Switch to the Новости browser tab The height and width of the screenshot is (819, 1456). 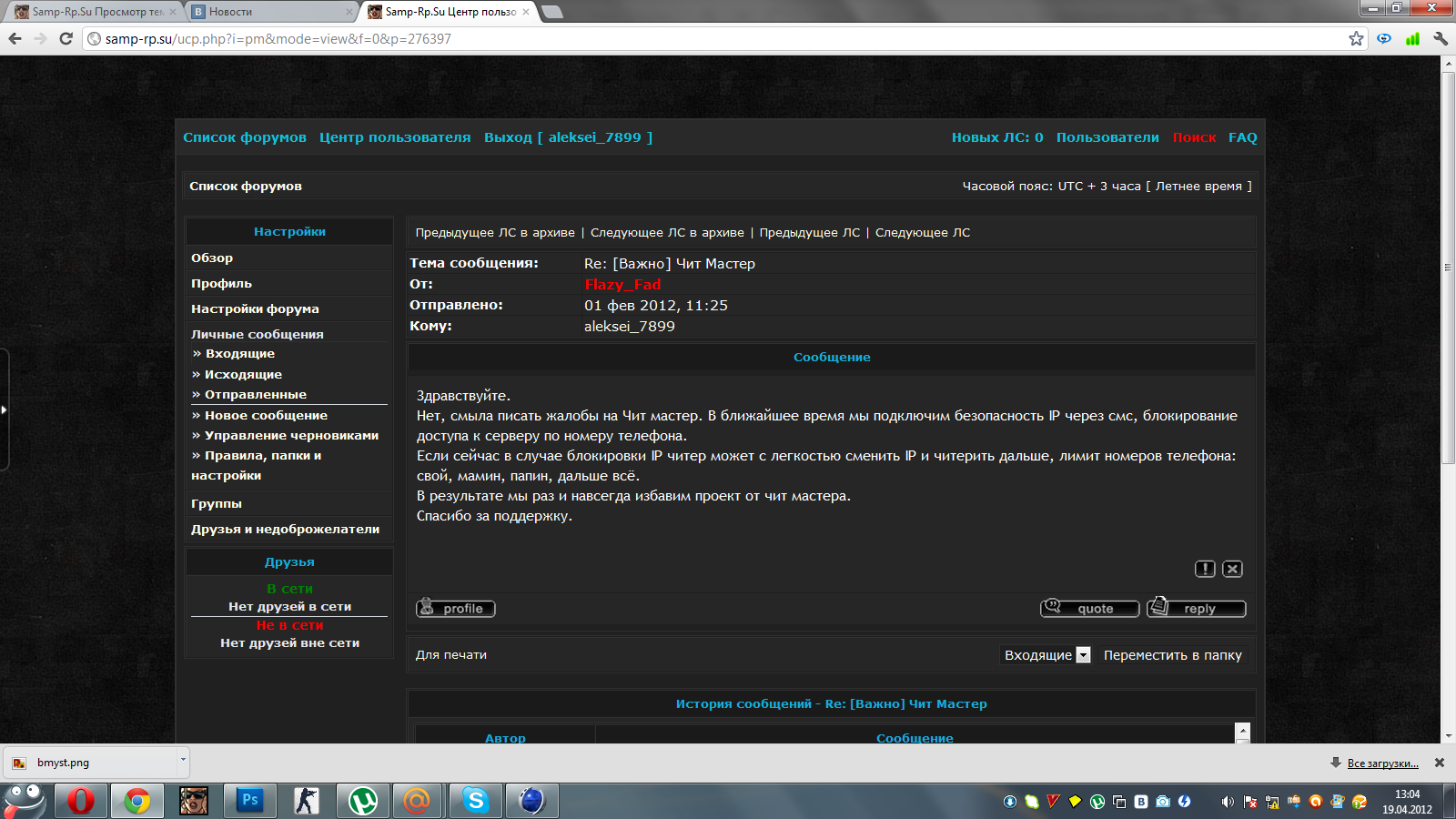point(271,12)
